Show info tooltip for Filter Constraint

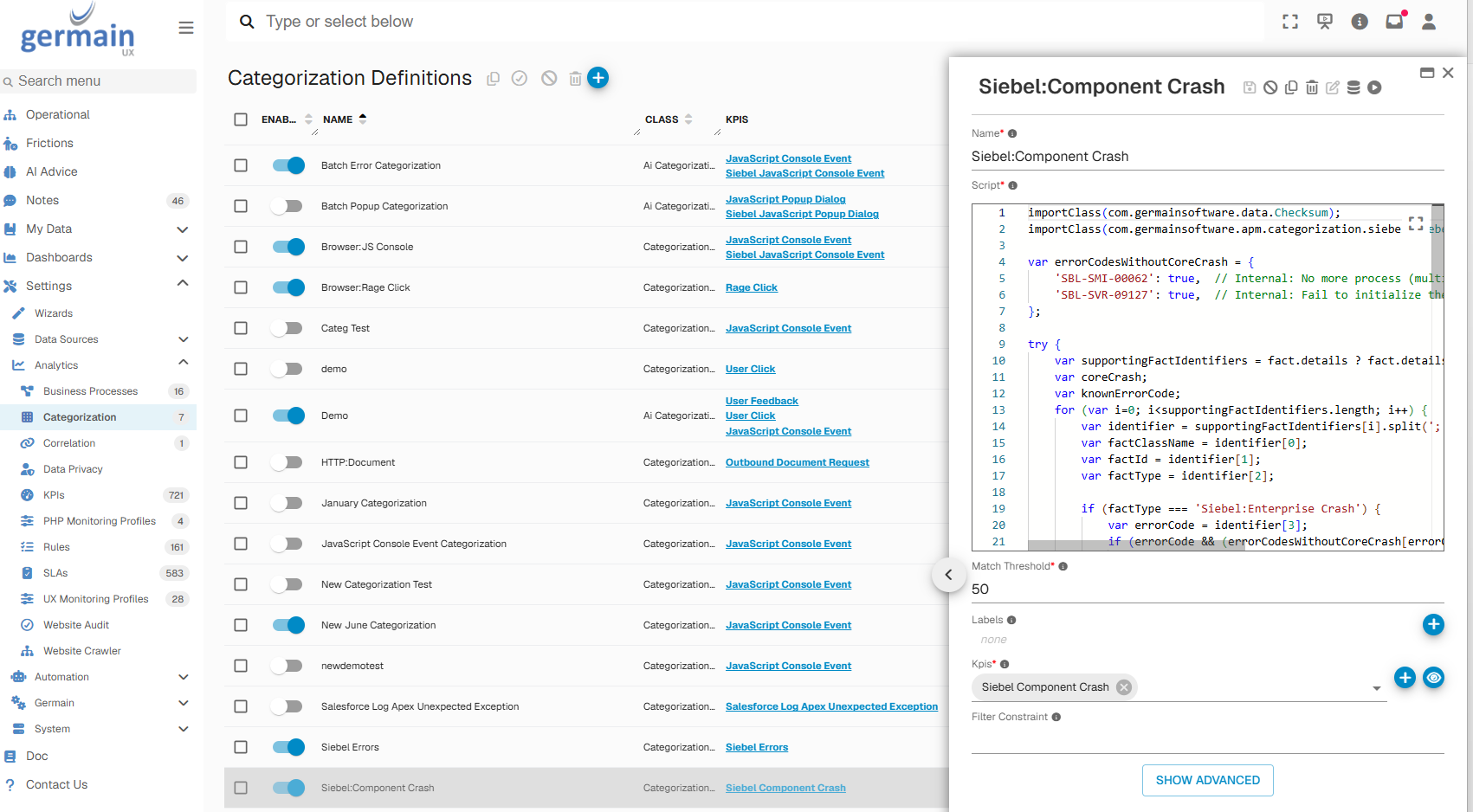pyautogui.click(x=1056, y=717)
